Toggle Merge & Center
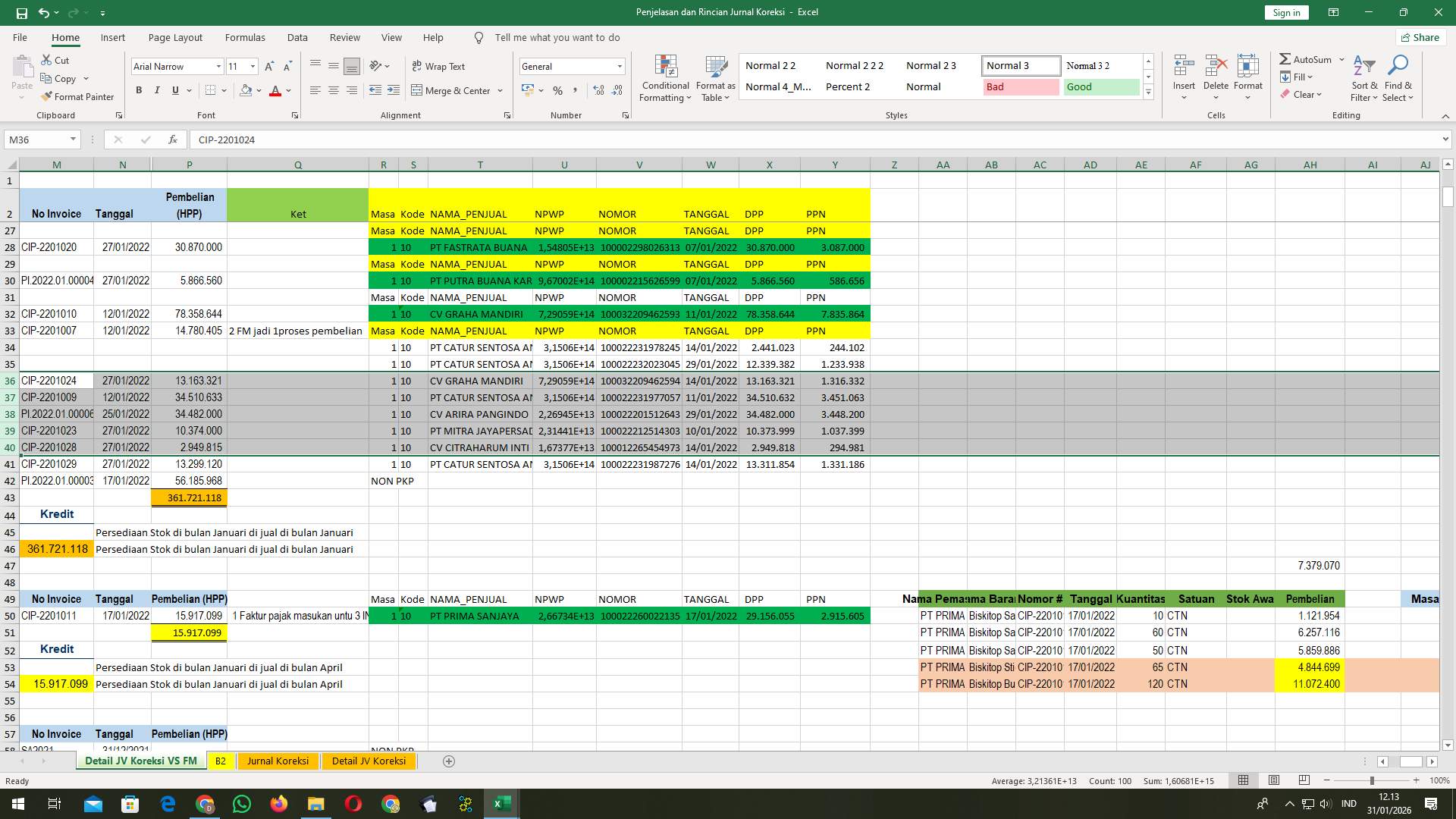 tap(453, 90)
